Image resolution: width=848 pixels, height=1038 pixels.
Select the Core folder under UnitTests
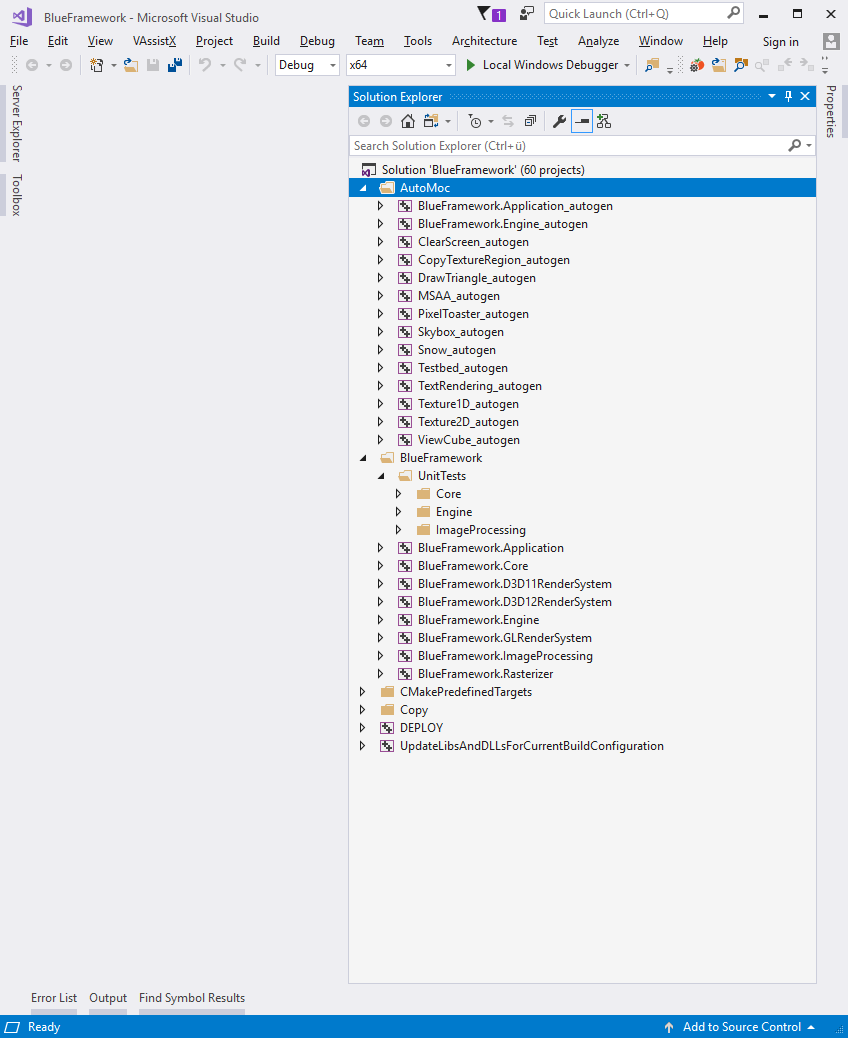point(448,494)
